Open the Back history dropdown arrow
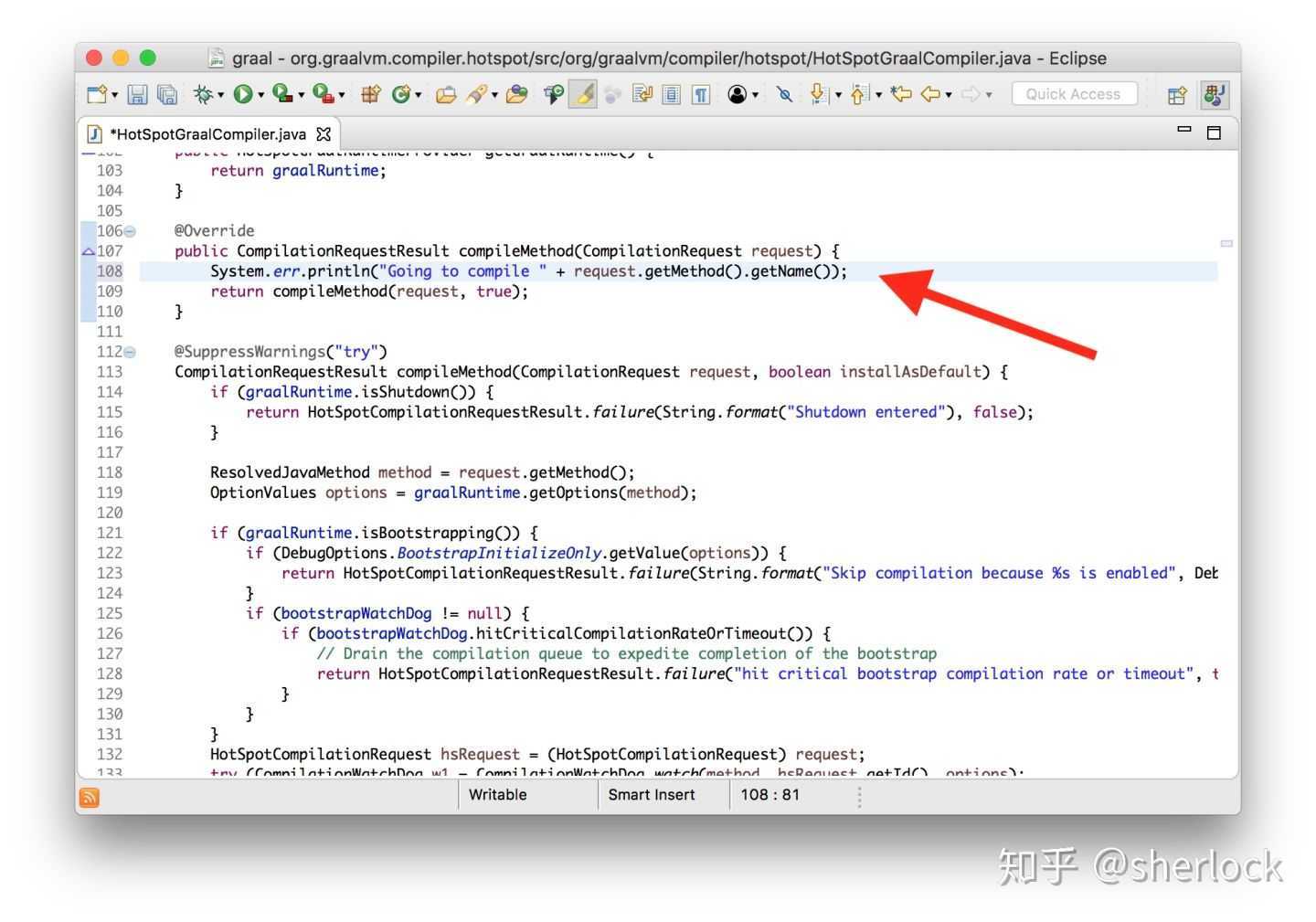 click(949, 95)
